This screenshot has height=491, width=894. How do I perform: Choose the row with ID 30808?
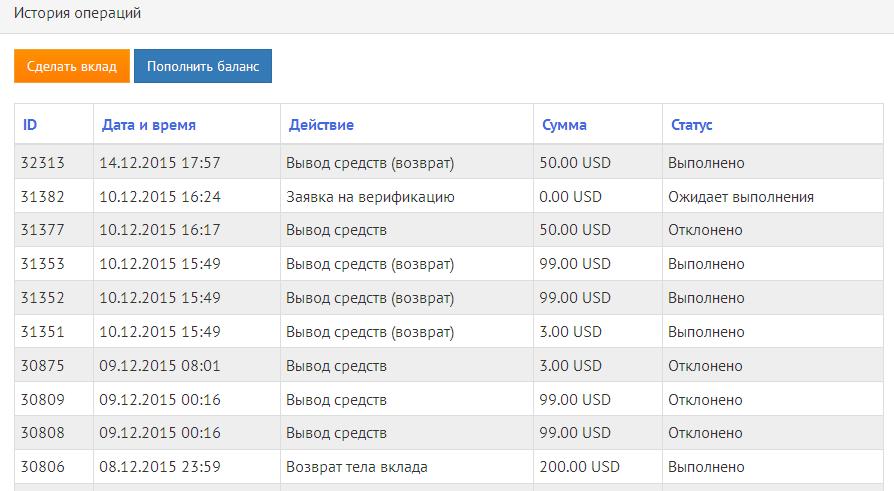[42, 433]
